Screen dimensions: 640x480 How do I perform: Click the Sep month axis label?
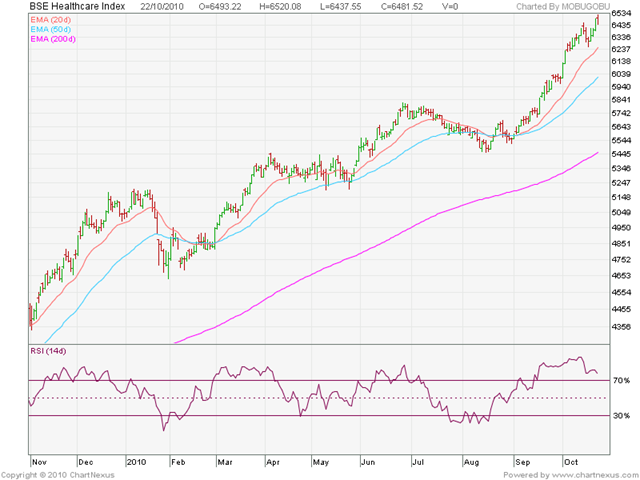click(x=522, y=462)
